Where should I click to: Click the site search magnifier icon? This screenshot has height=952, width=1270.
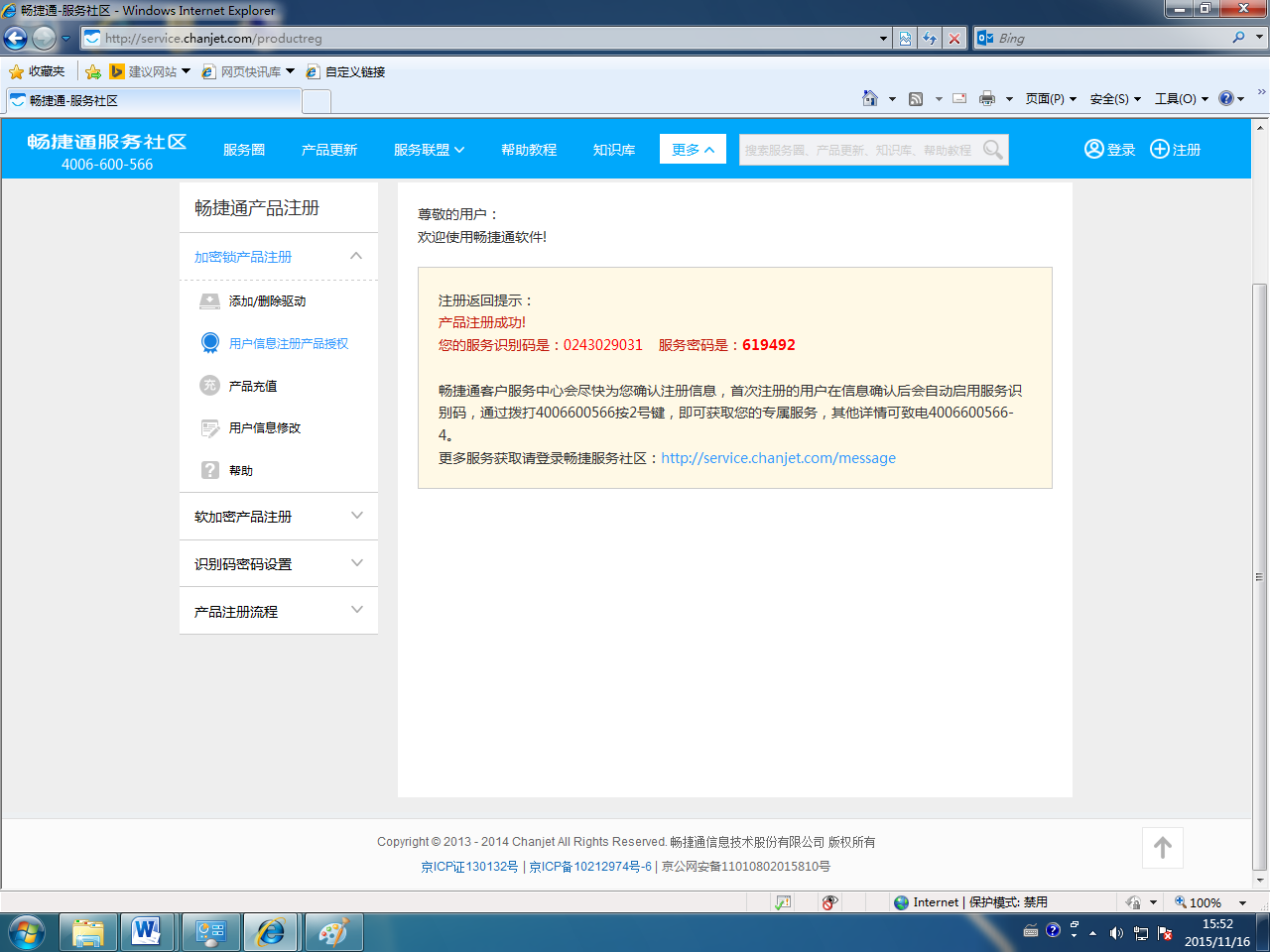[x=993, y=150]
